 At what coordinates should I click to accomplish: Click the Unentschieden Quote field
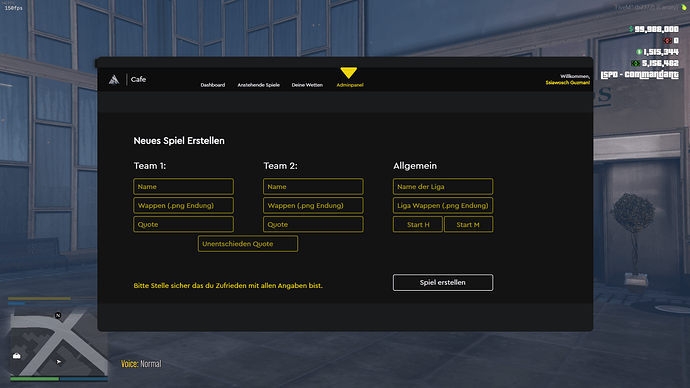[x=248, y=244]
